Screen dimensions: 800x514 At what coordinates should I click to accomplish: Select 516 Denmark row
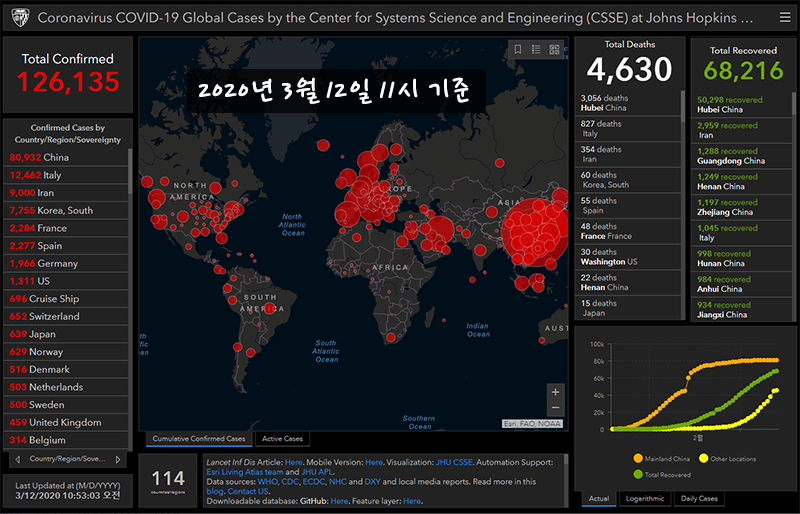pyautogui.click(x=66, y=370)
